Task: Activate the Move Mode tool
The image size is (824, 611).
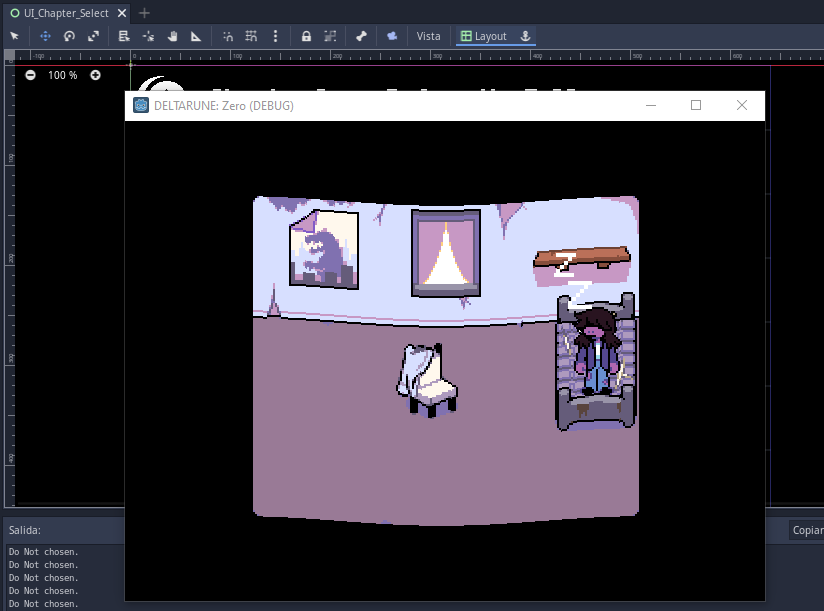Action: point(45,36)
